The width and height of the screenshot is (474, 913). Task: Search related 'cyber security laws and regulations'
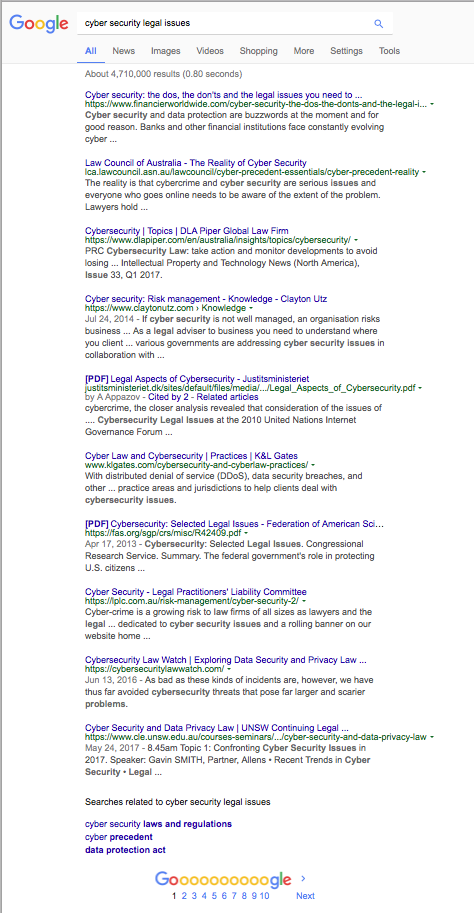(x=158, y=824)
